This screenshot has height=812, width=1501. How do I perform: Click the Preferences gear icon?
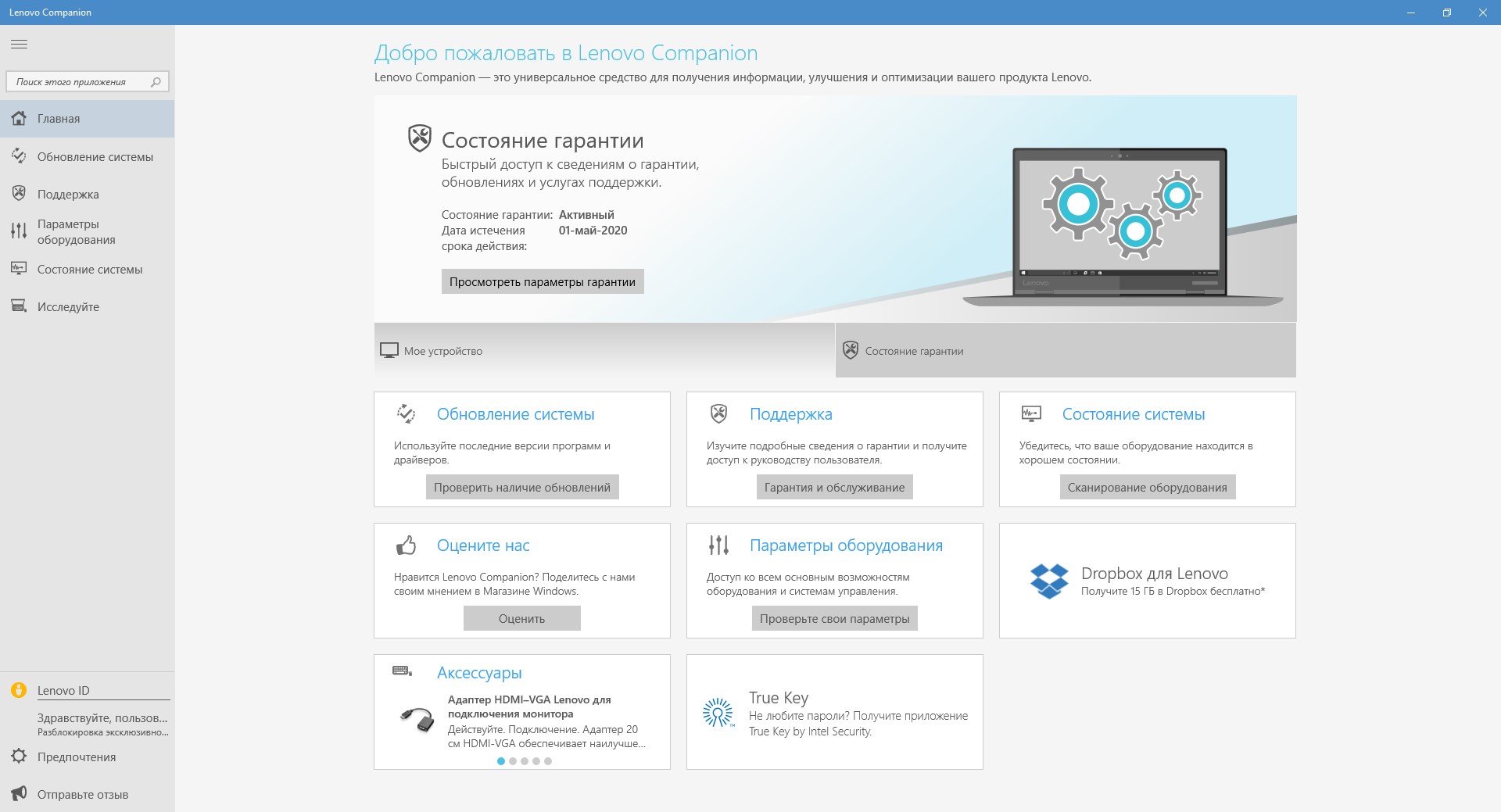(19, 757)
